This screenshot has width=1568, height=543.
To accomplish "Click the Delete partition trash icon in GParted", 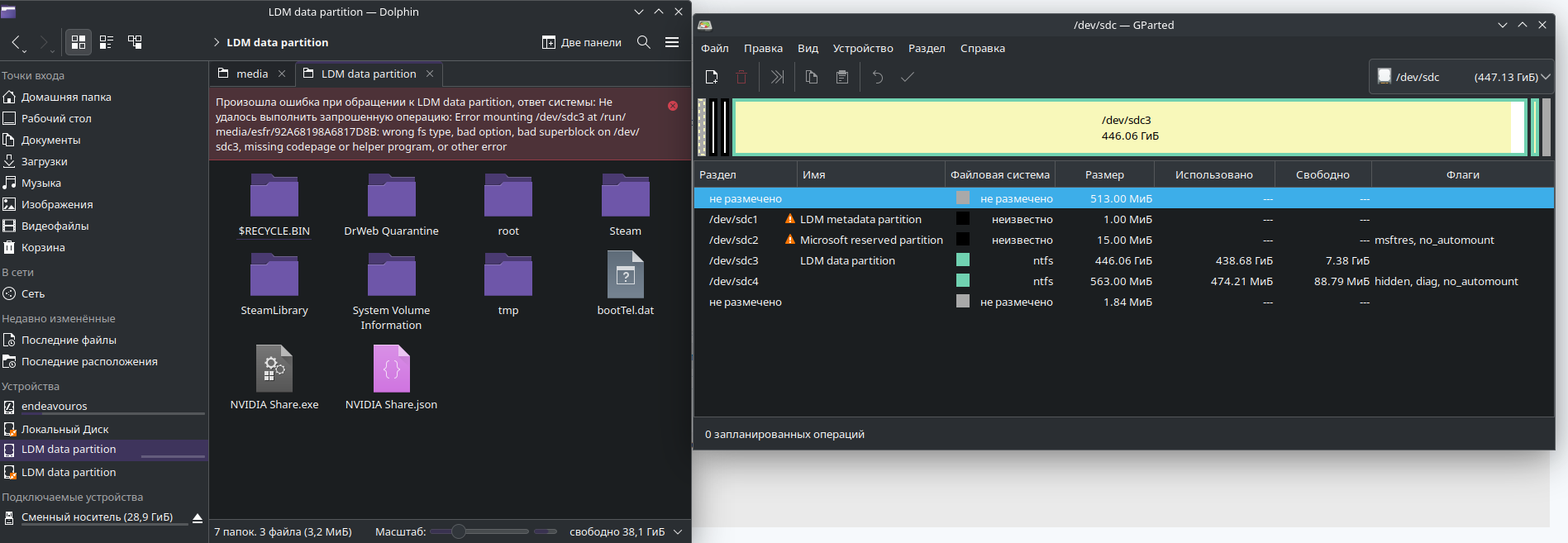I will pos(741,77).
